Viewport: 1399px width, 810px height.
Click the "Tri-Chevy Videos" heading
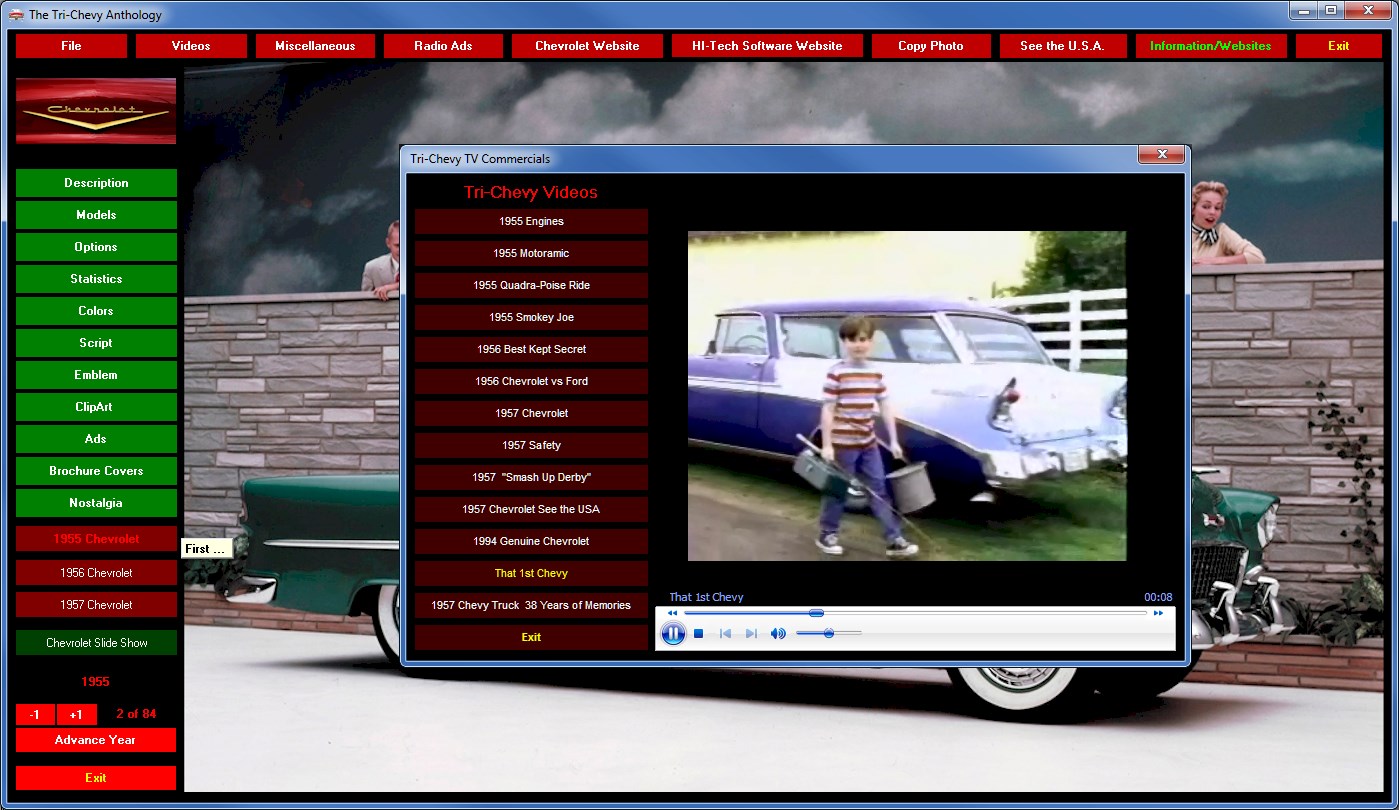(x=531, y=193)
